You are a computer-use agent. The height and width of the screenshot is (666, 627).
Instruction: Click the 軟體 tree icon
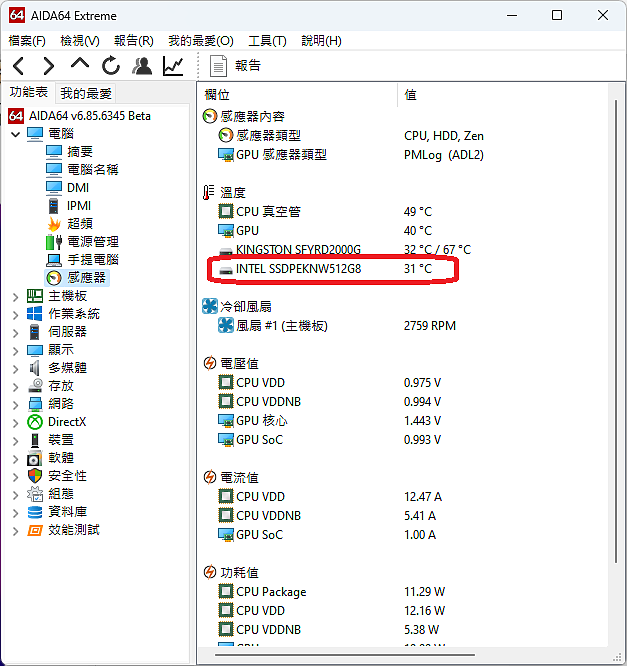click(34, 458)
